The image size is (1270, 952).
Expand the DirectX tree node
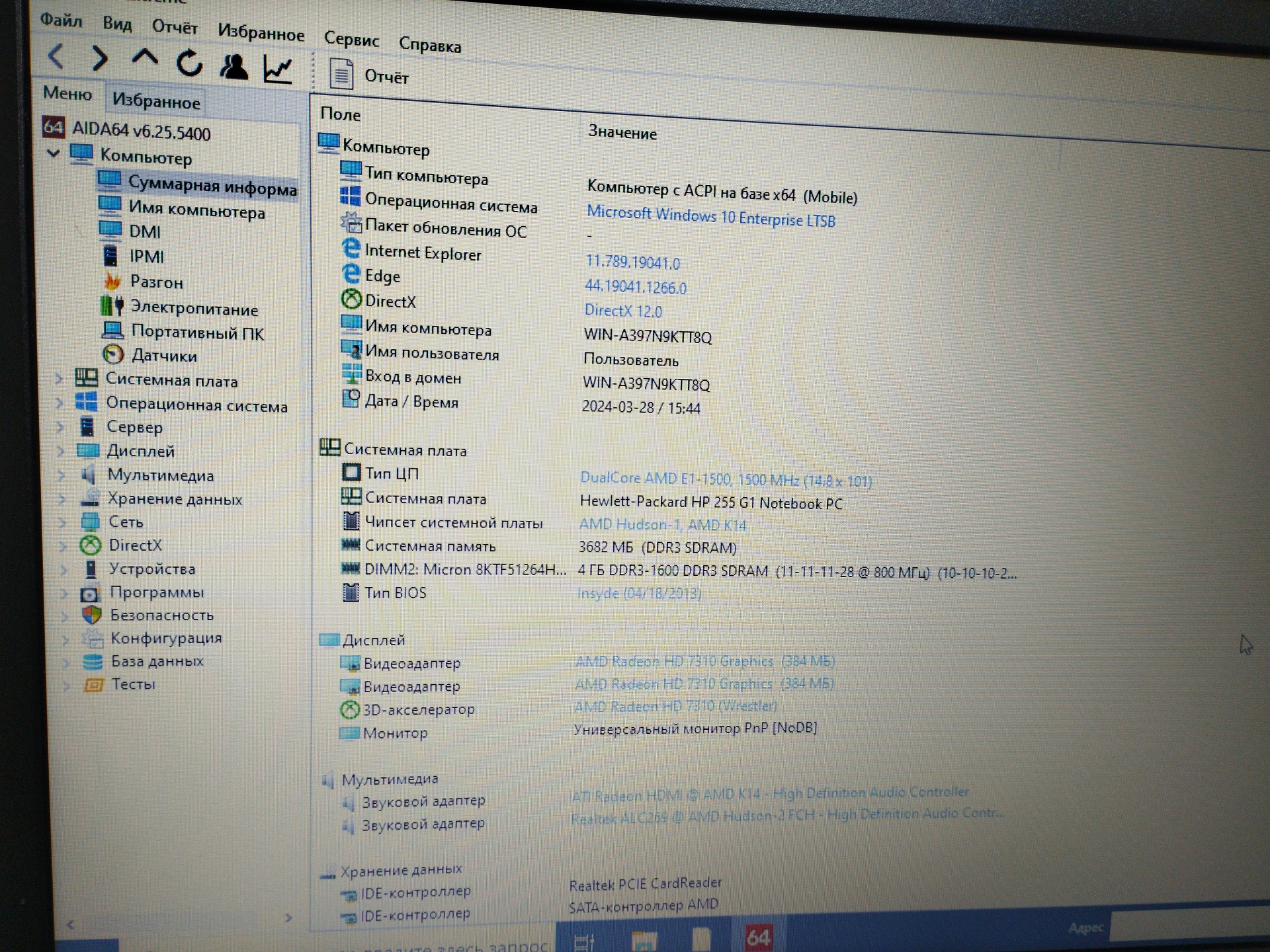[x=63, y=546]
